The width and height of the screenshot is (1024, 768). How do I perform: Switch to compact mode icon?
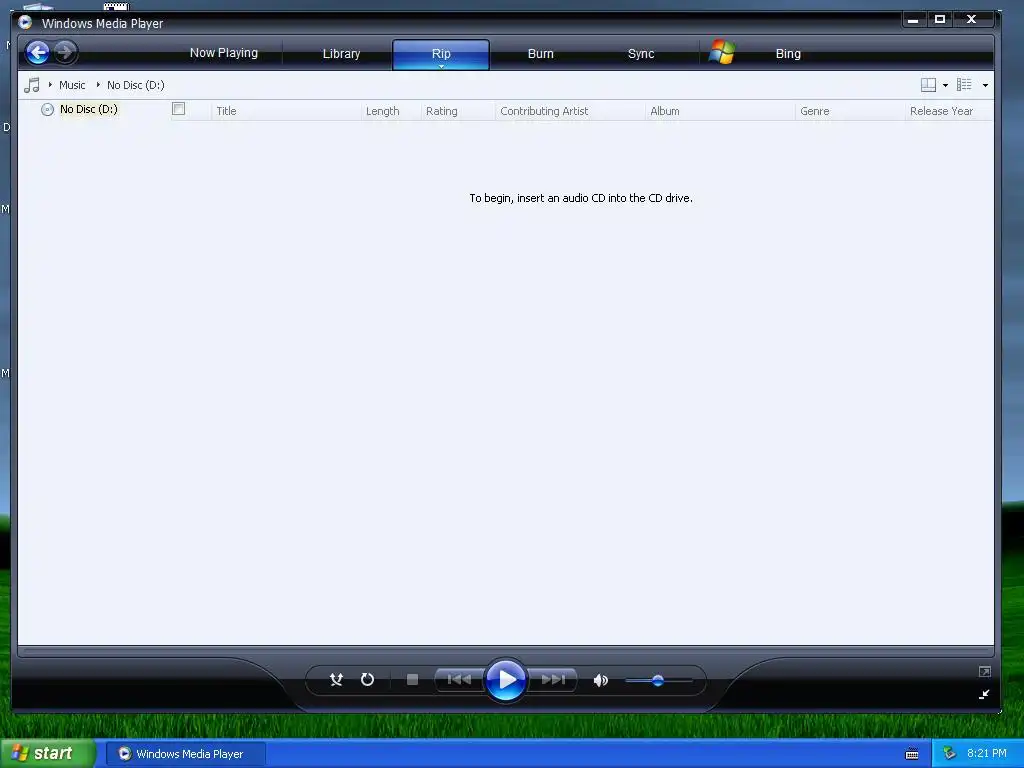984,694
